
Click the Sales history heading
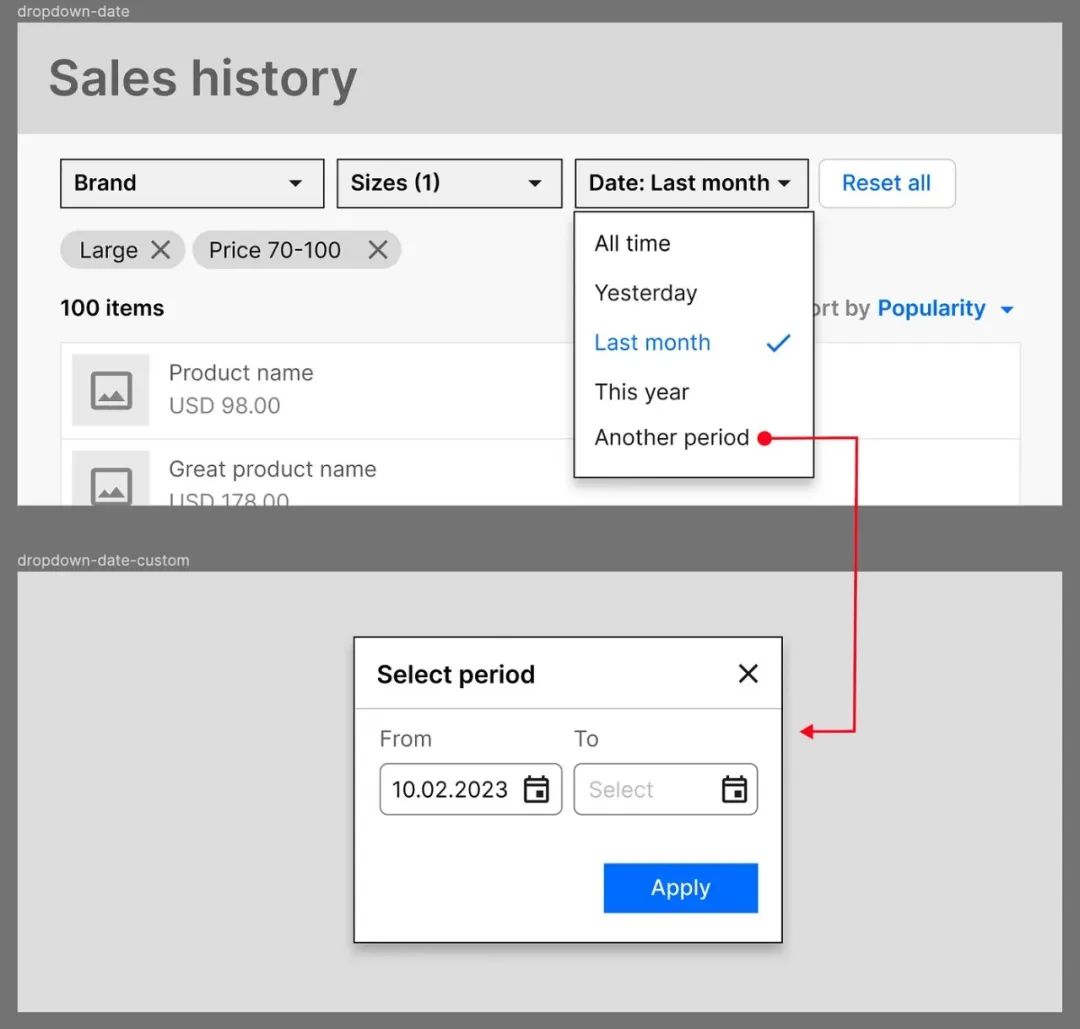pyautogui.click(x=202, y=78)
